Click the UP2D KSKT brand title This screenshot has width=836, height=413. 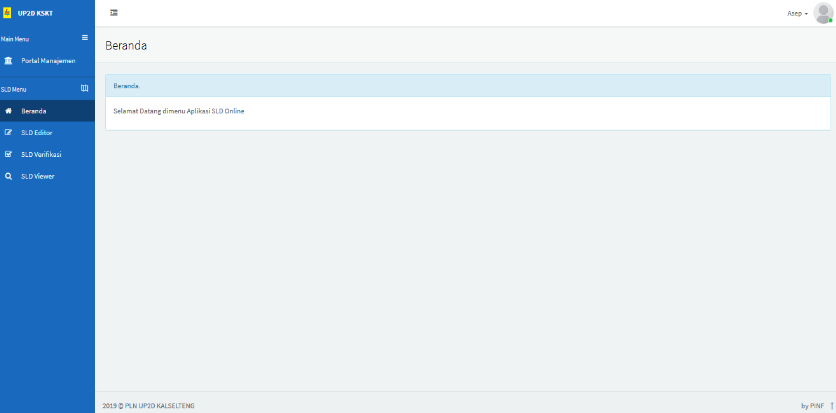tap(35, 13)
